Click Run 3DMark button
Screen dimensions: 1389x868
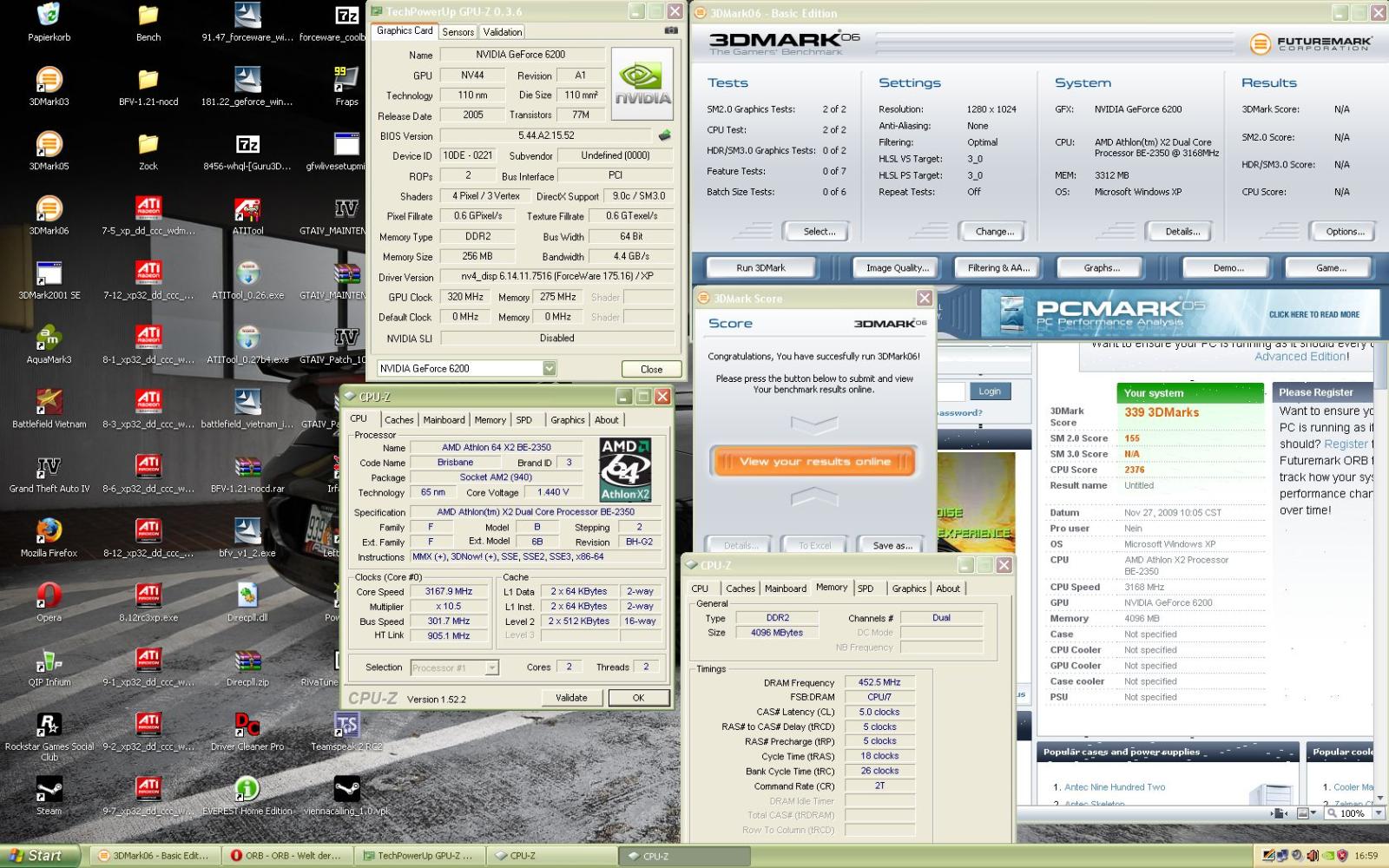click(760, 267)
